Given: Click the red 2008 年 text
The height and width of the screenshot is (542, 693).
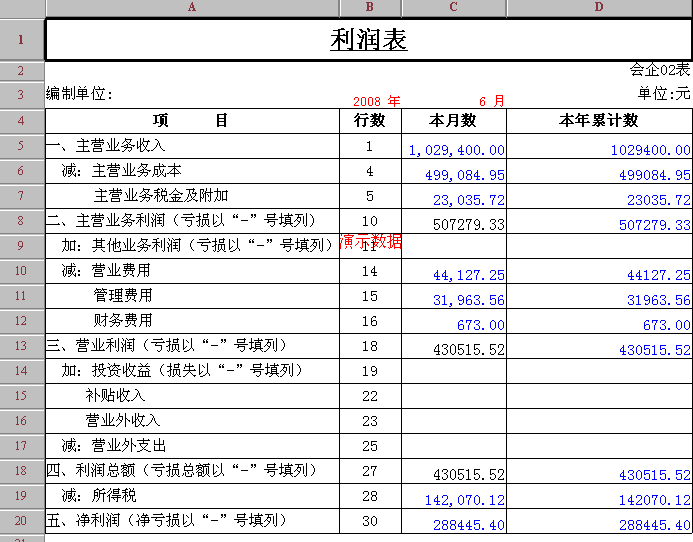Looking at the screenshot, I should tap(377, 101).
